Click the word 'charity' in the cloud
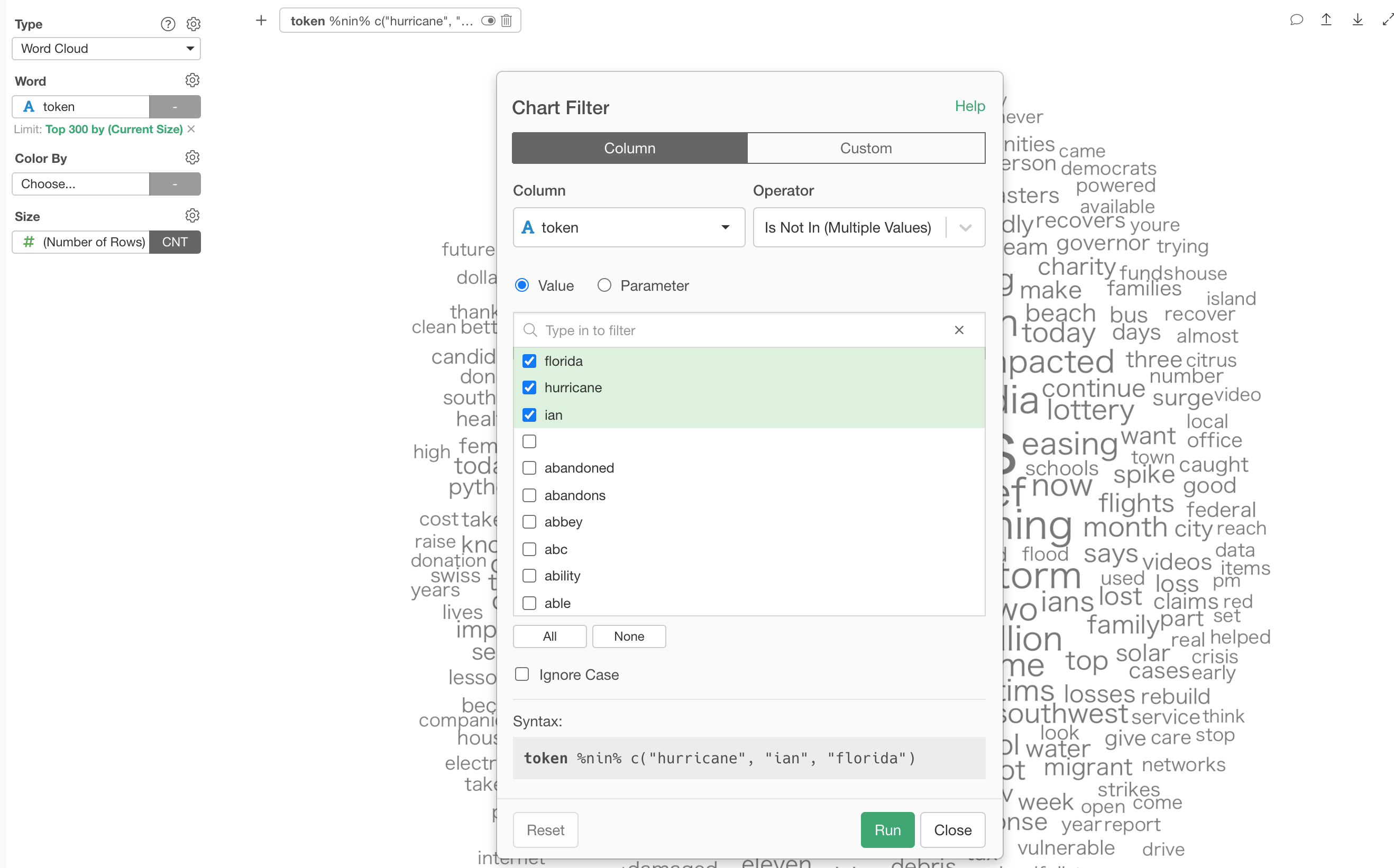This screenshot has width=1394, height=868. click(1077, 267)
